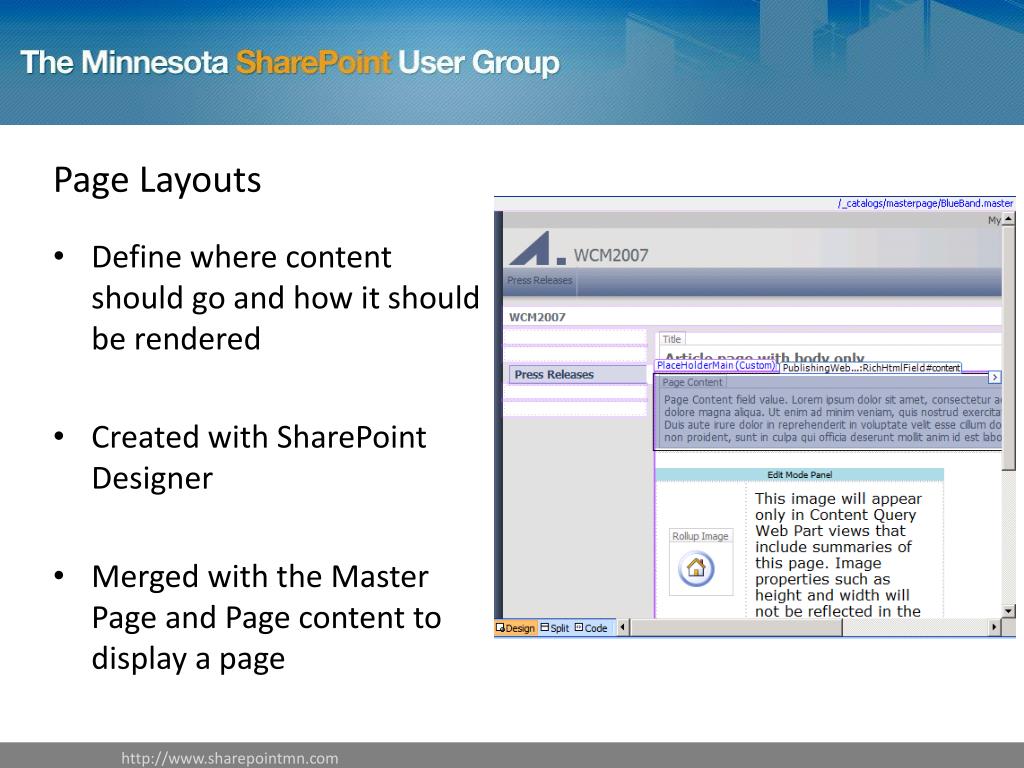Click the WCM2007 site title text
Image resolution: width=1024 pixels, height=768 pixels.
pos(611,255)
